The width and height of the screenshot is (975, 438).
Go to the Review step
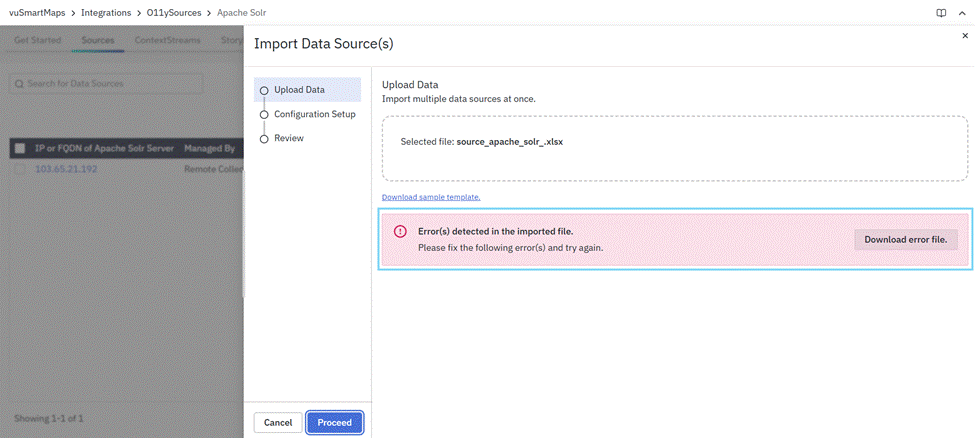coord(288,138)
